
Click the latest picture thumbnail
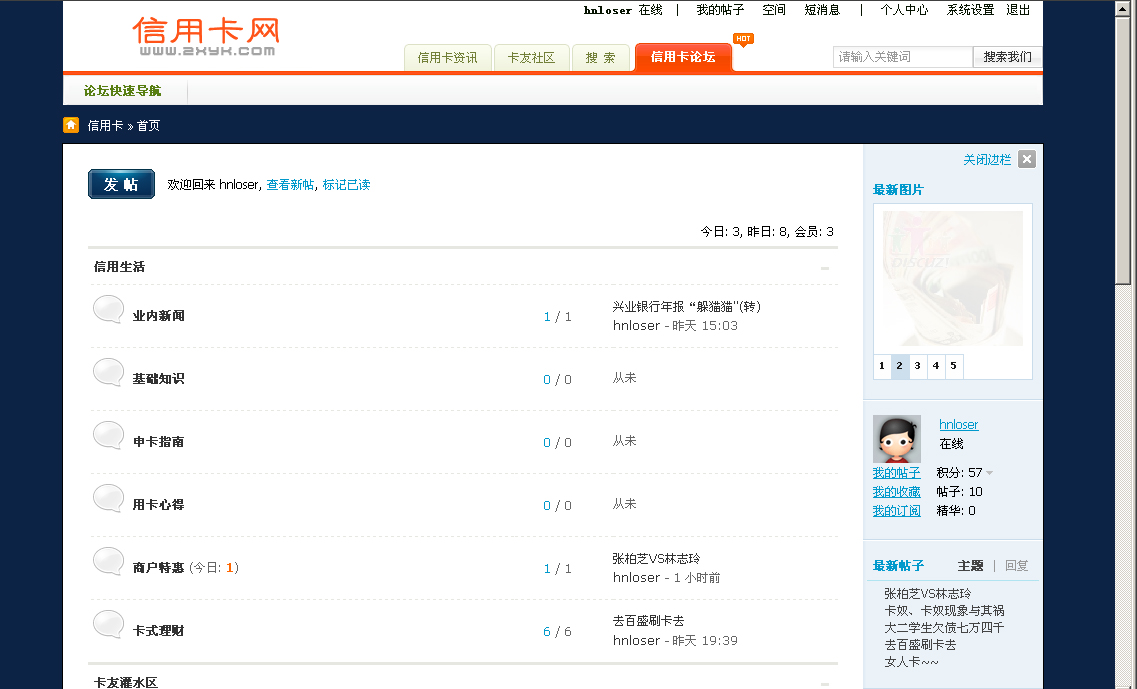click(953, 279)
